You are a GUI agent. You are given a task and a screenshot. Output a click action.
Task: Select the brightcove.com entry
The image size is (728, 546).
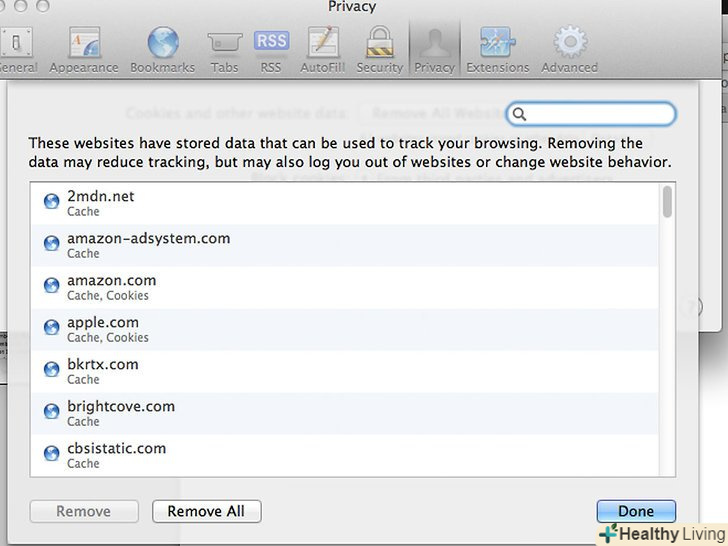(x=344, y=414)
